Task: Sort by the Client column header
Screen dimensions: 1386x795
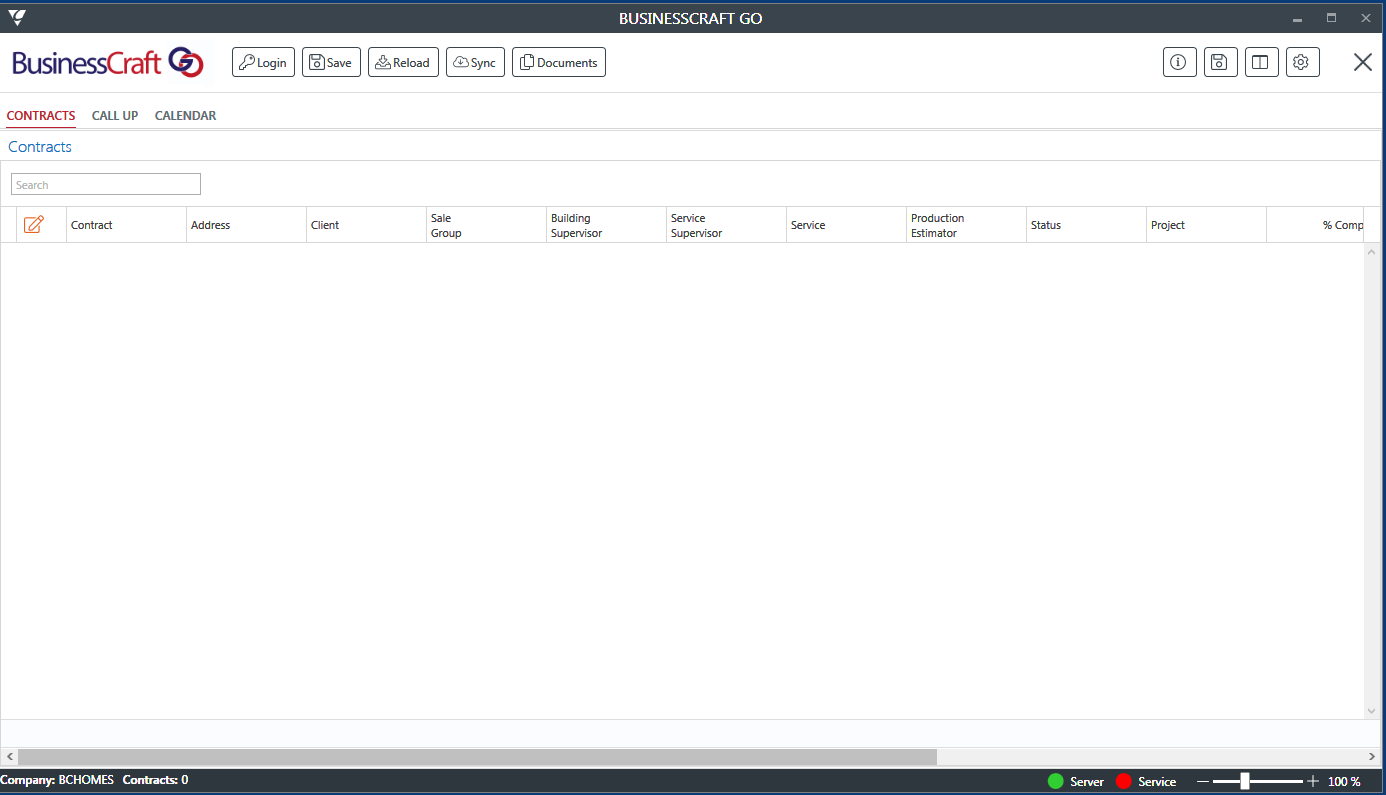Action: (366, 225)
